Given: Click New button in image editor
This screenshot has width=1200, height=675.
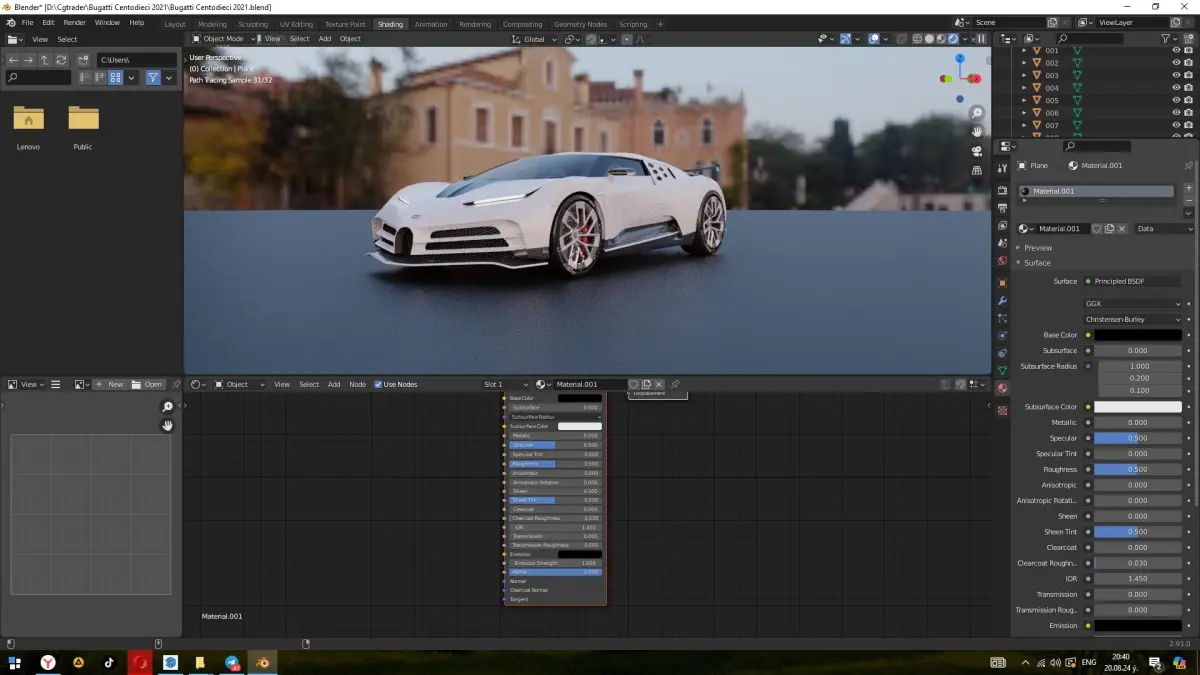Looking at the screenshot, I should point(110,384).
